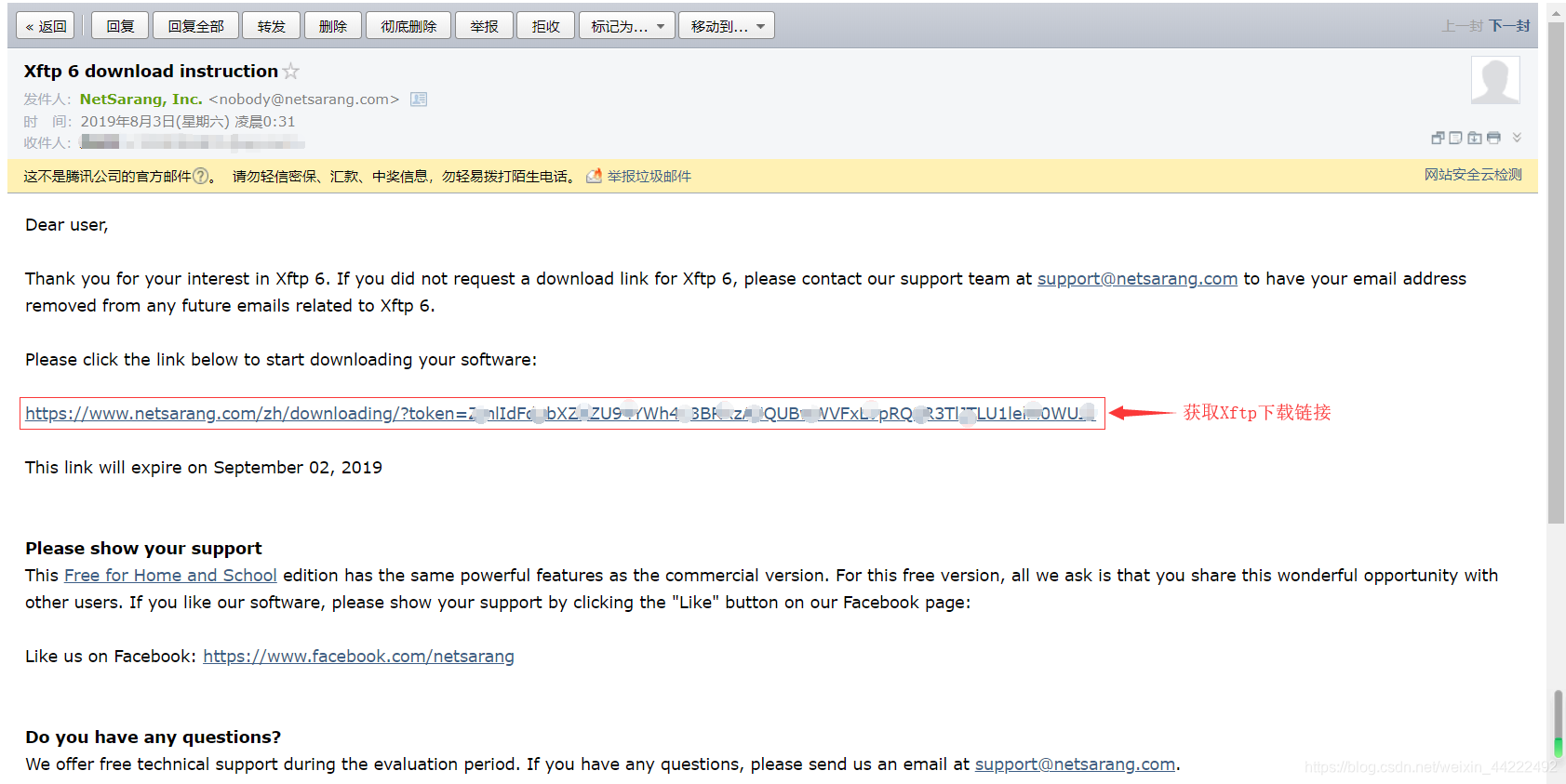
Task: Star the Xftp 6 download instruction email
Action: pos(291,71)
